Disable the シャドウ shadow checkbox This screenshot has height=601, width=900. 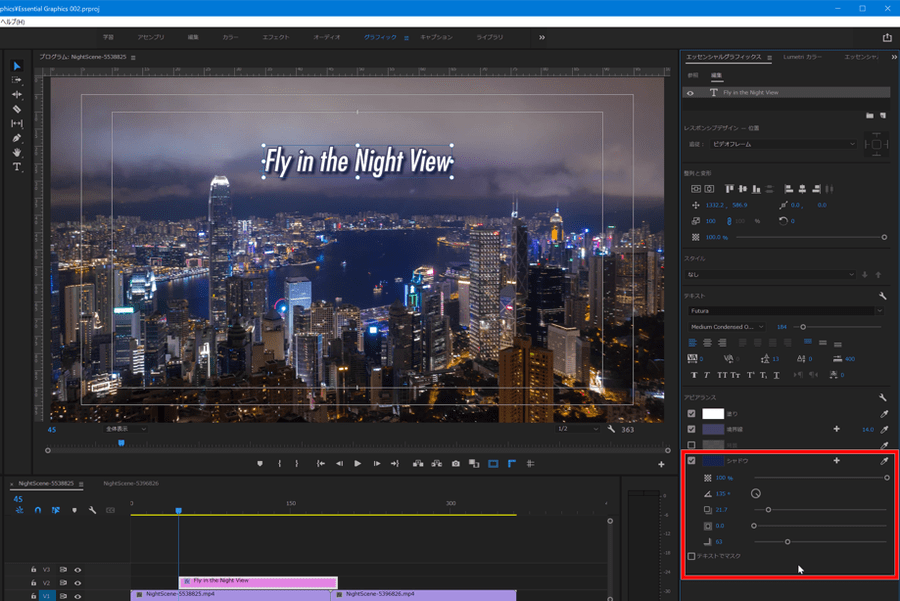691,461
